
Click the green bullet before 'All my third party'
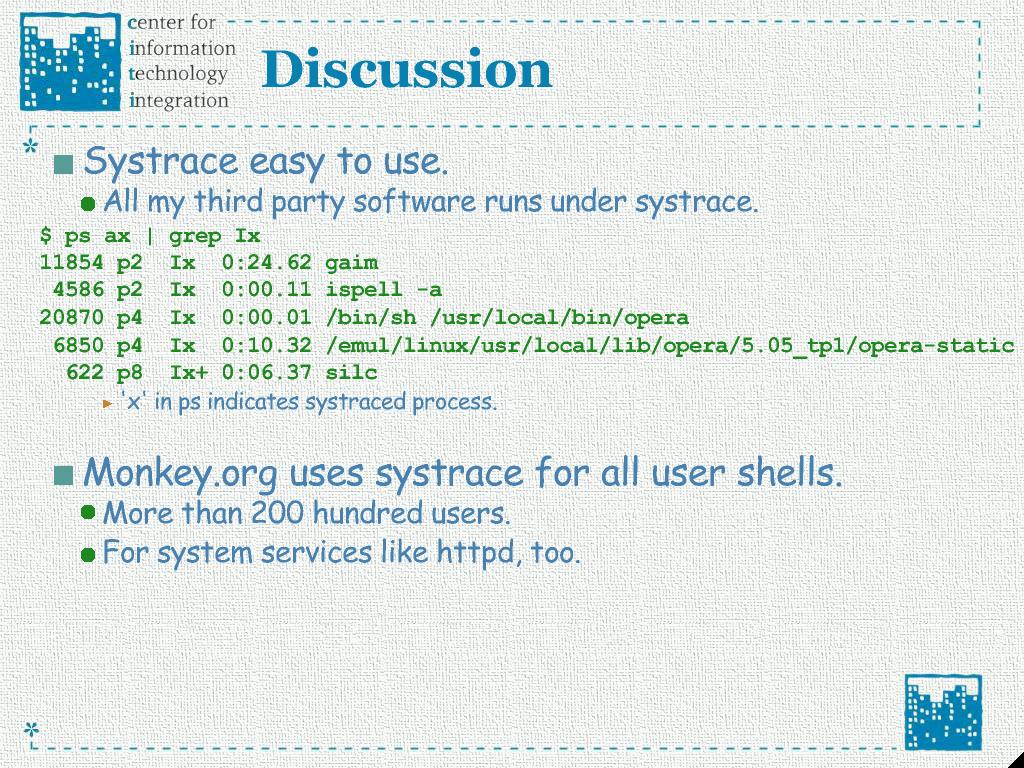(88, 204)
